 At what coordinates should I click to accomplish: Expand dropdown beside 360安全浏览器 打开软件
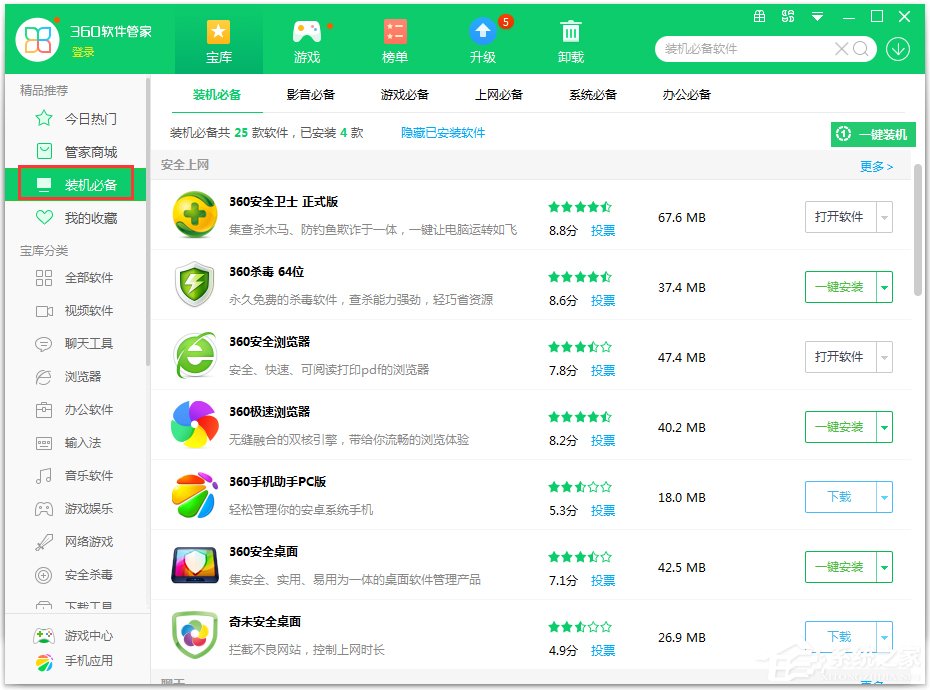[884, 357]
